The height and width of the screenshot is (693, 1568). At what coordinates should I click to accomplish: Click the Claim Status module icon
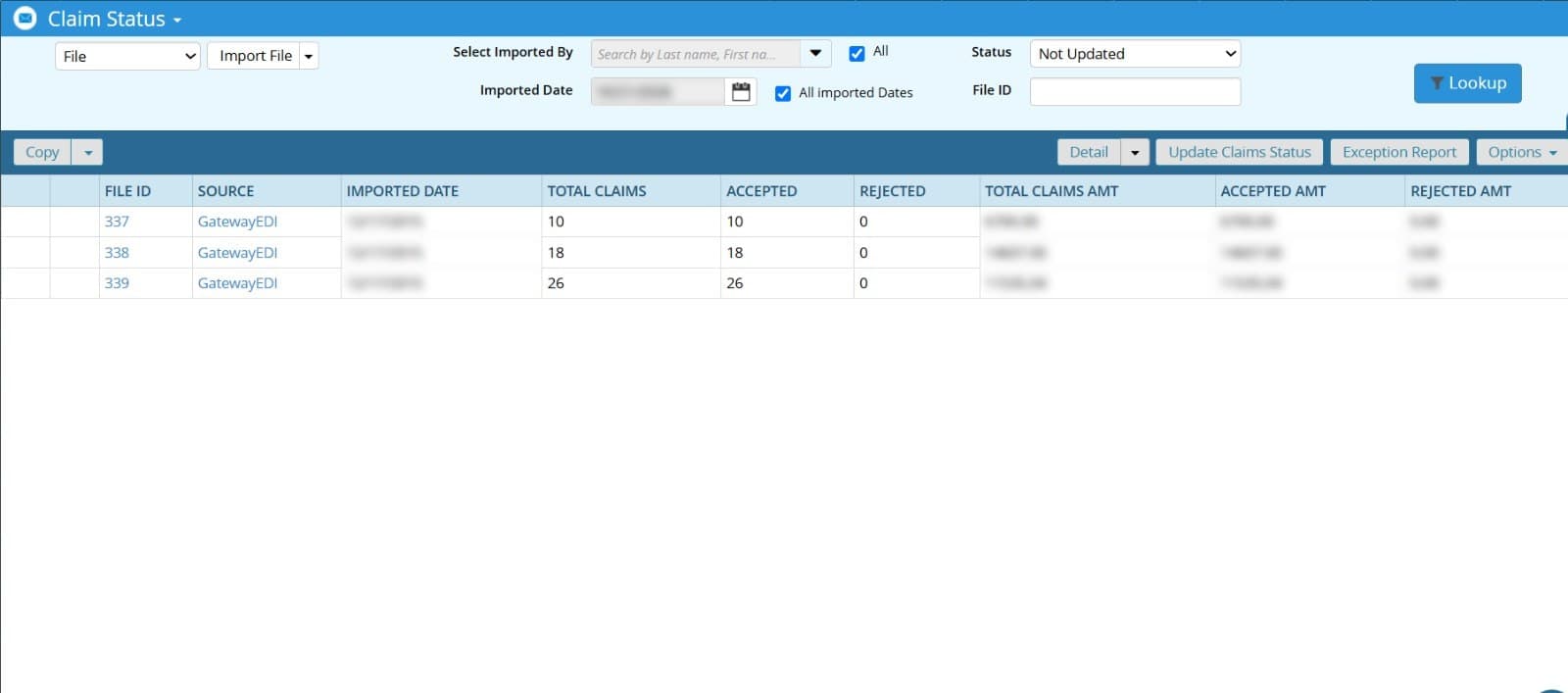24,19
